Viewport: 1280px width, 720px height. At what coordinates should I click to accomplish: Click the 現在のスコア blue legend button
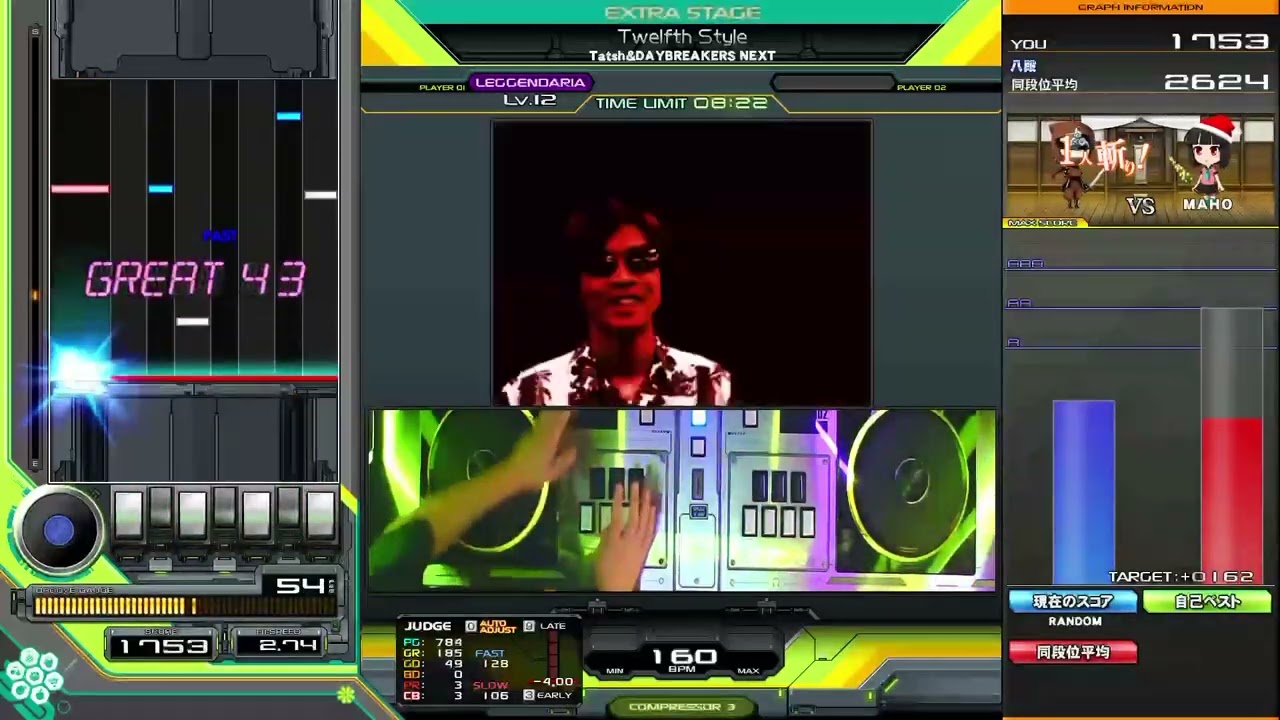pos(1073,601)
